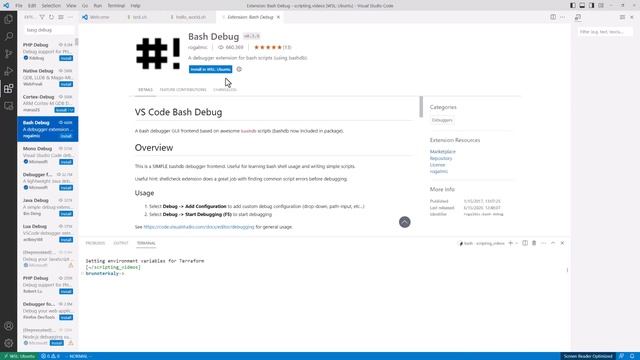640x360 pixels.
Task: Click errors and warnings count in status bar
Action: point(50,356)
